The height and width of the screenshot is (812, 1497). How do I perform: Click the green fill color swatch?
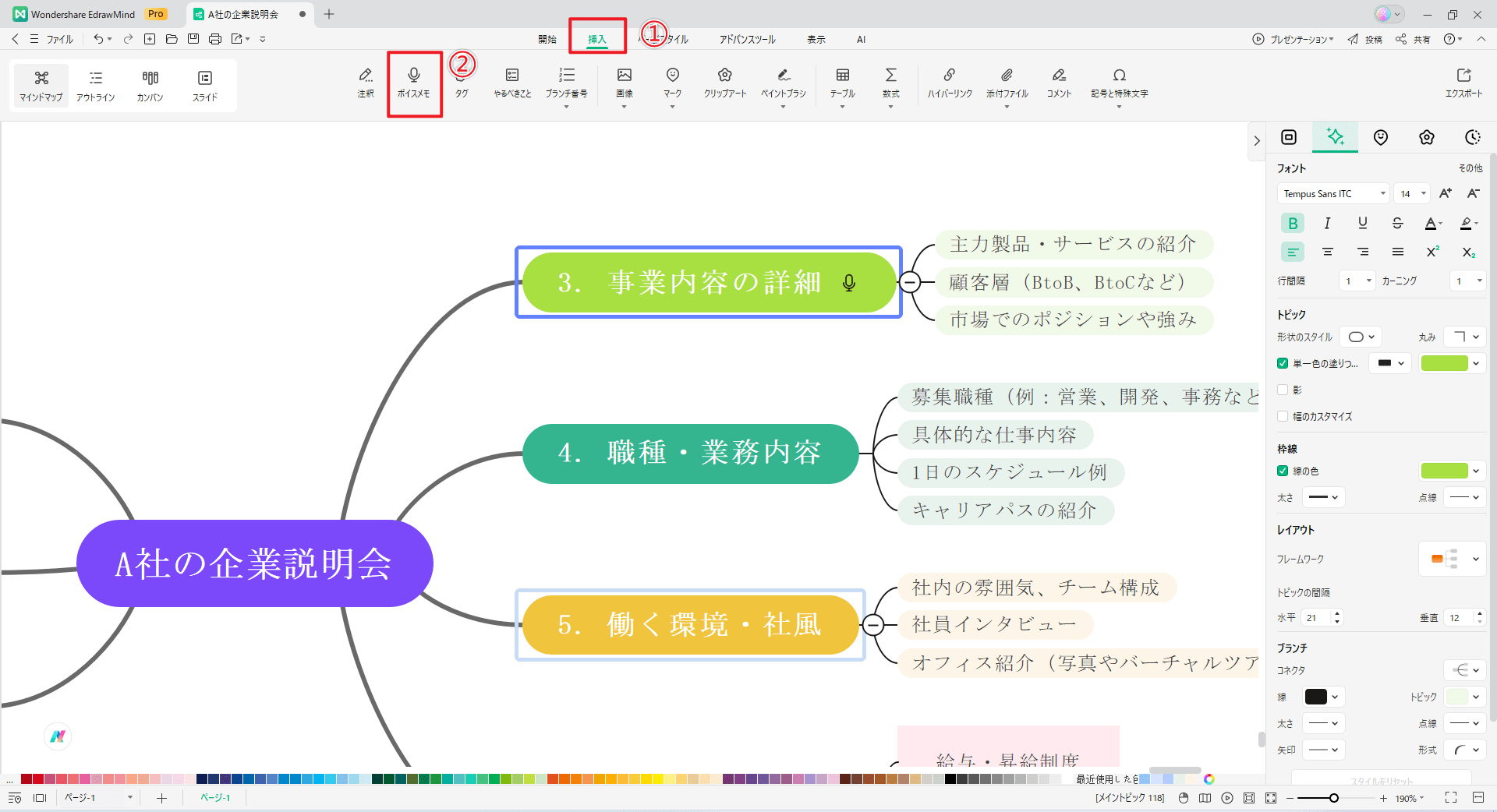[x=1444, y=363]
